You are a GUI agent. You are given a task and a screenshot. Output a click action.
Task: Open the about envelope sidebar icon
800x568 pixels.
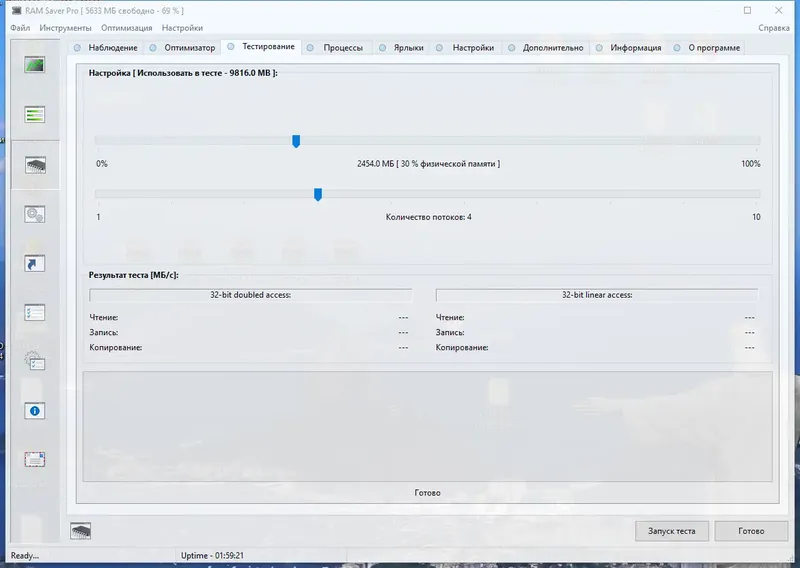pos(35,460)
